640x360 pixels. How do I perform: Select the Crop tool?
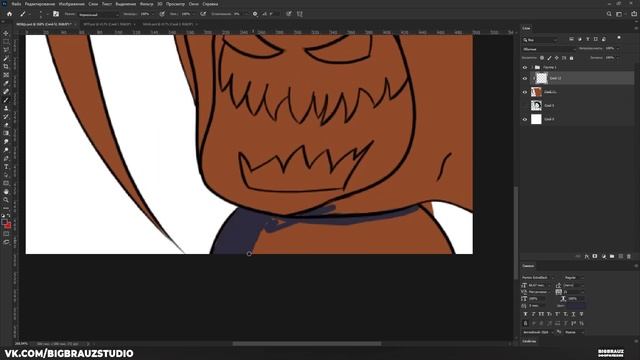(6, 67)
